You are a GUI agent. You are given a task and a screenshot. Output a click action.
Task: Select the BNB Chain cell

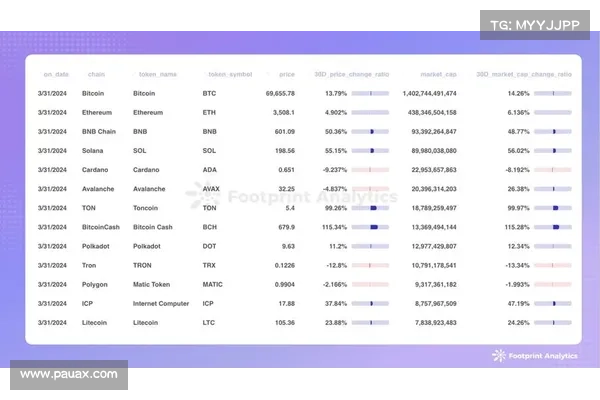tap(99, 132)
